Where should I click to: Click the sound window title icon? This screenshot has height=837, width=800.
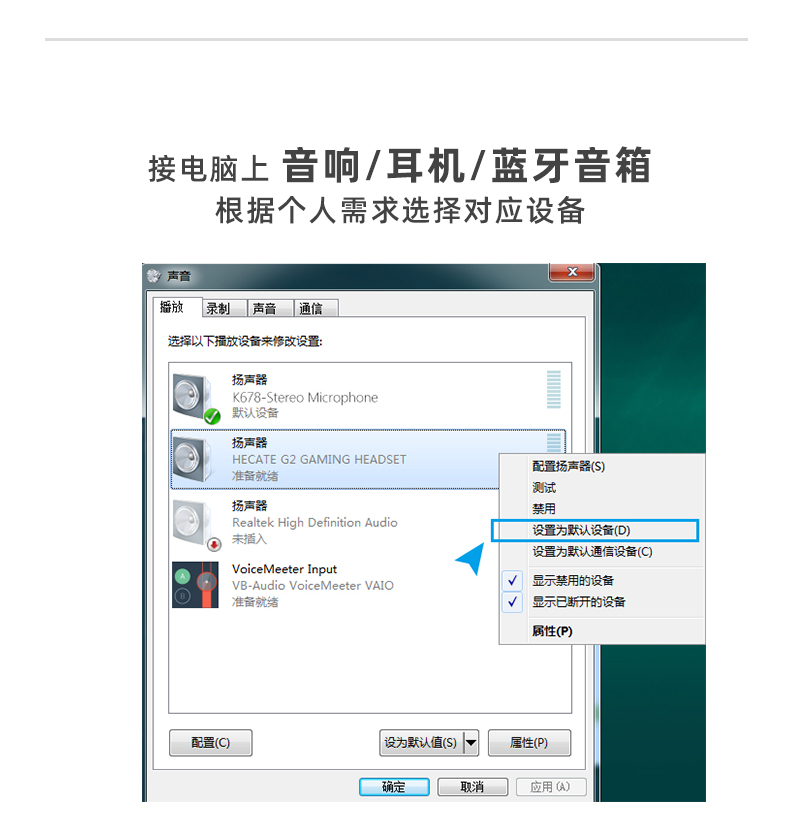[154, 275]
